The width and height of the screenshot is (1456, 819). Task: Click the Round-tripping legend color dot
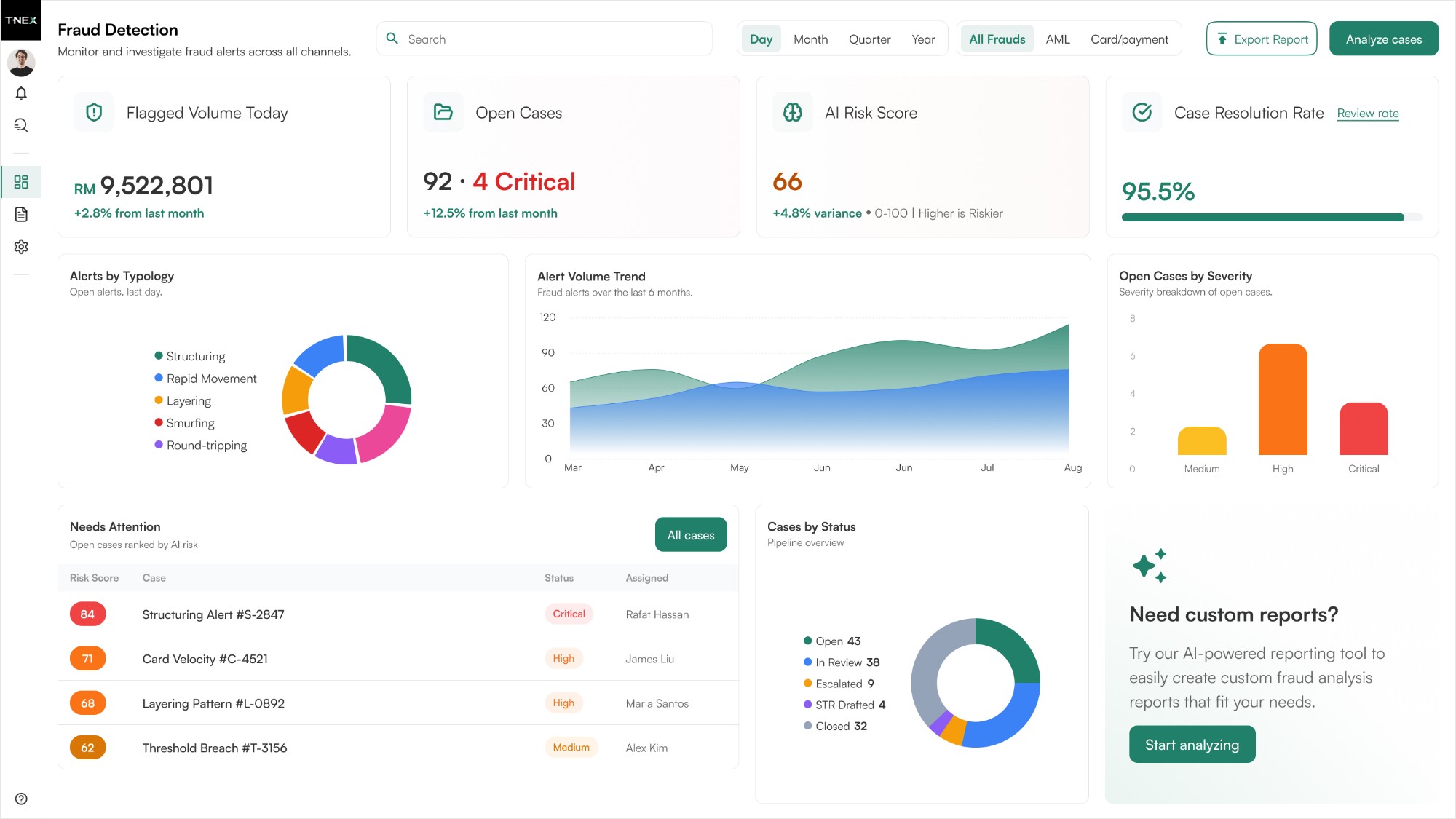[159, 444]
